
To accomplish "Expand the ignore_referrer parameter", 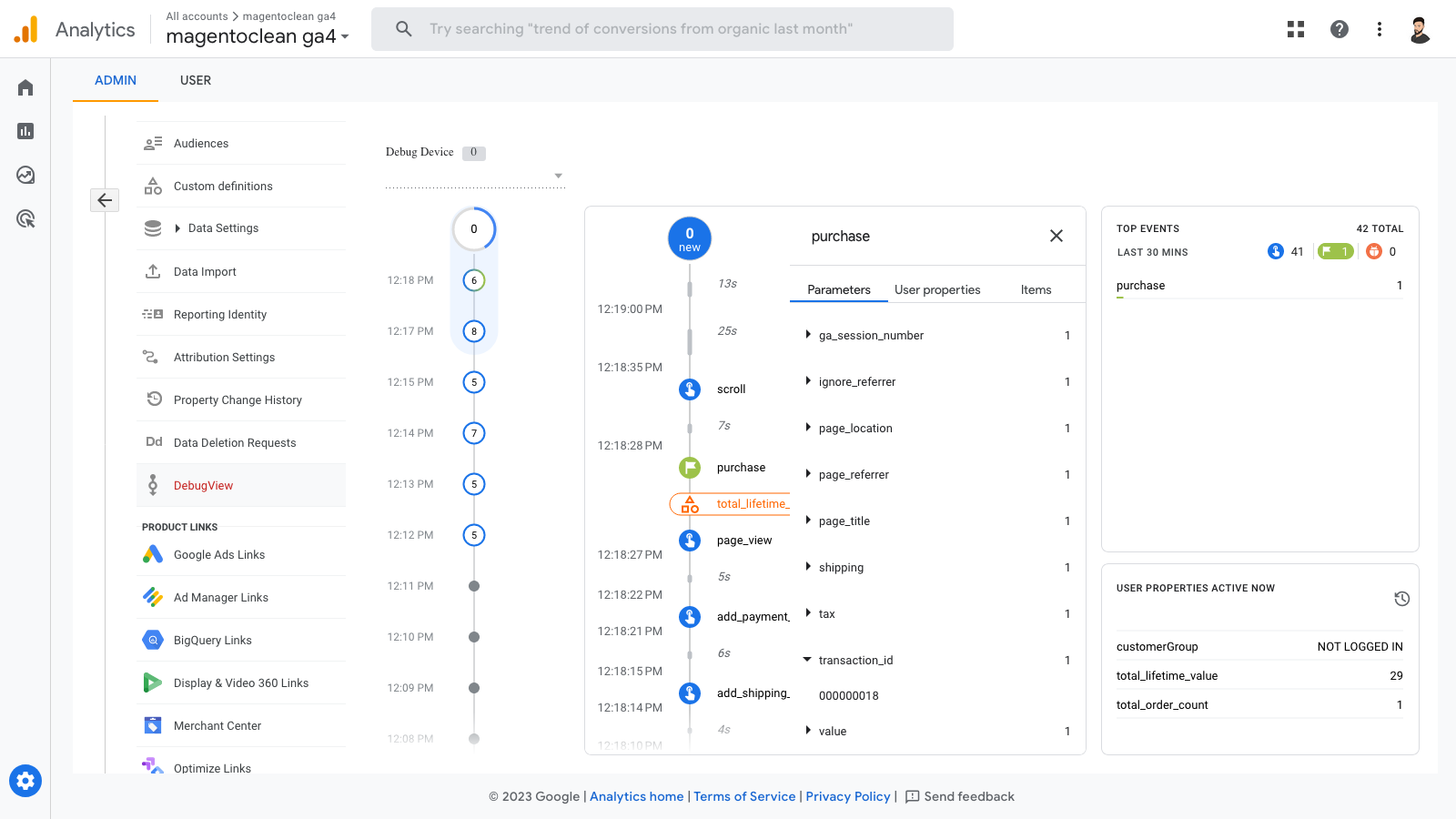I will (808, 381).
